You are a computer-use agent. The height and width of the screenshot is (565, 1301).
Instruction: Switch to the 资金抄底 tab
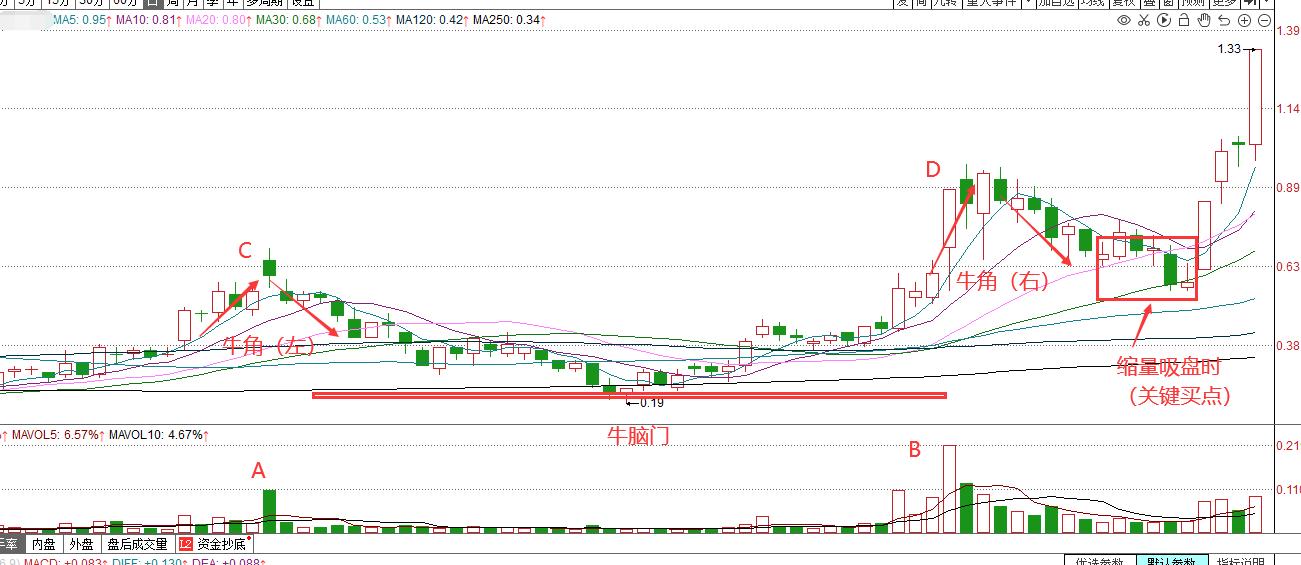pos(215,545)
